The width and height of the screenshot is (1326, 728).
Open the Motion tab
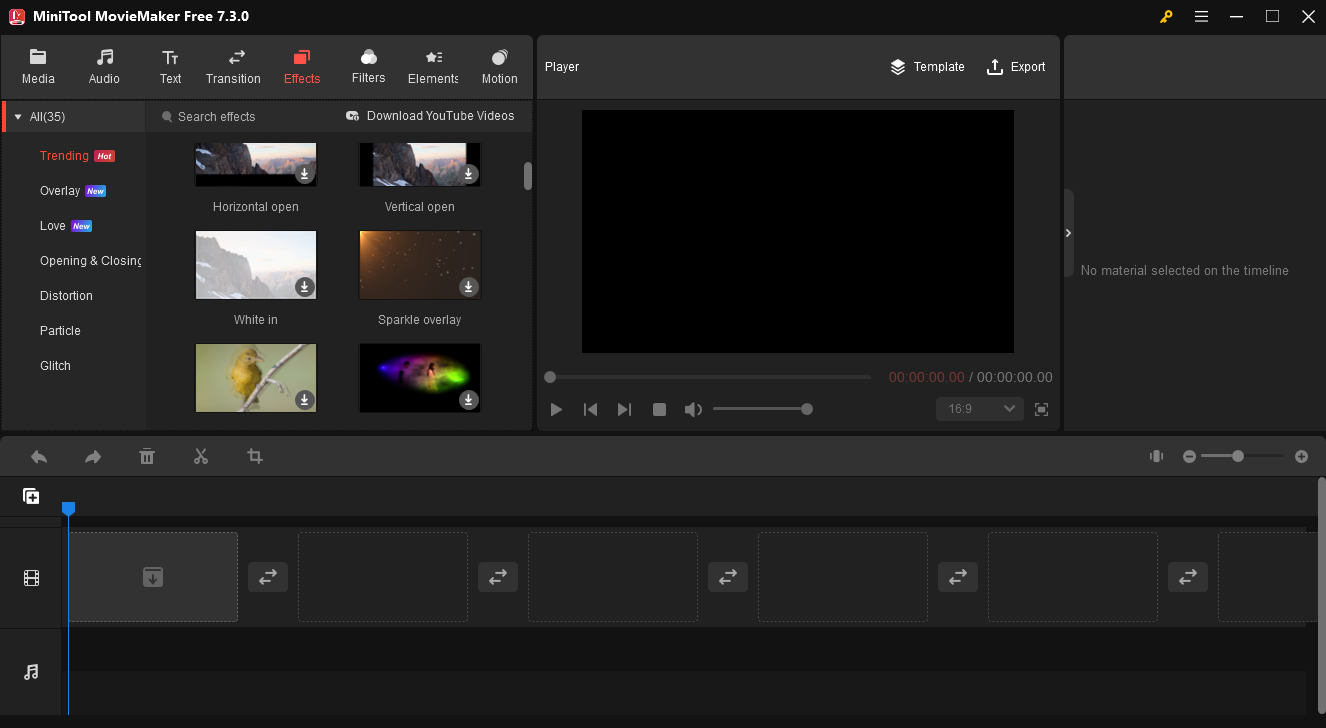point(499,67)
